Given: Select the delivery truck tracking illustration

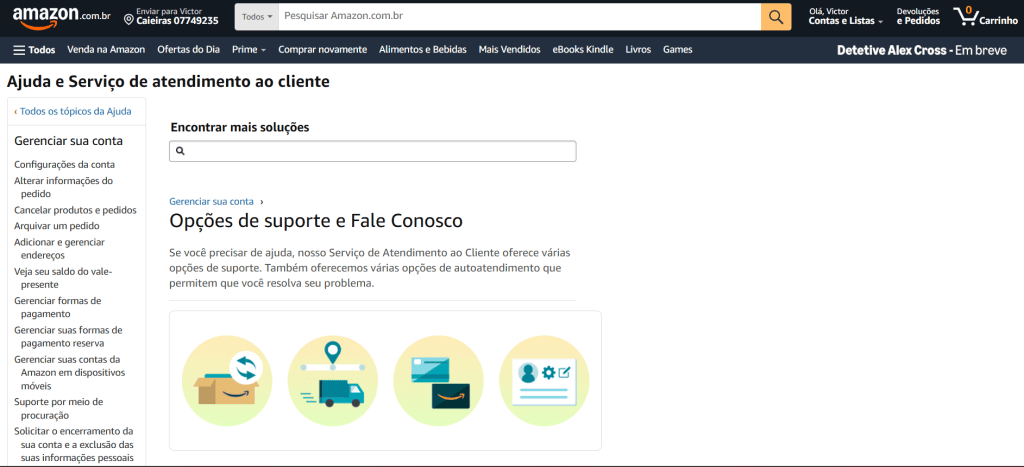Looking at the screenshot, I should (332, 380).
